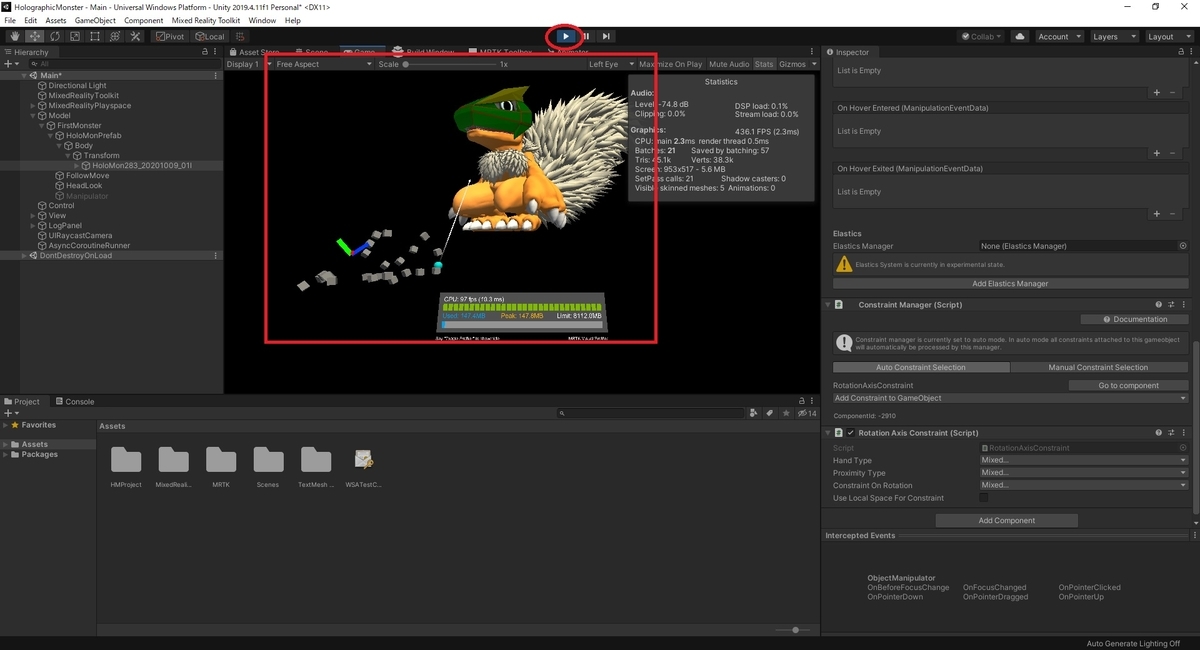Viewport: 1200px width, 650px height.
Task: Select the Scale tool in toolbar
Action: pyautogui.click(x=74, y=36)
